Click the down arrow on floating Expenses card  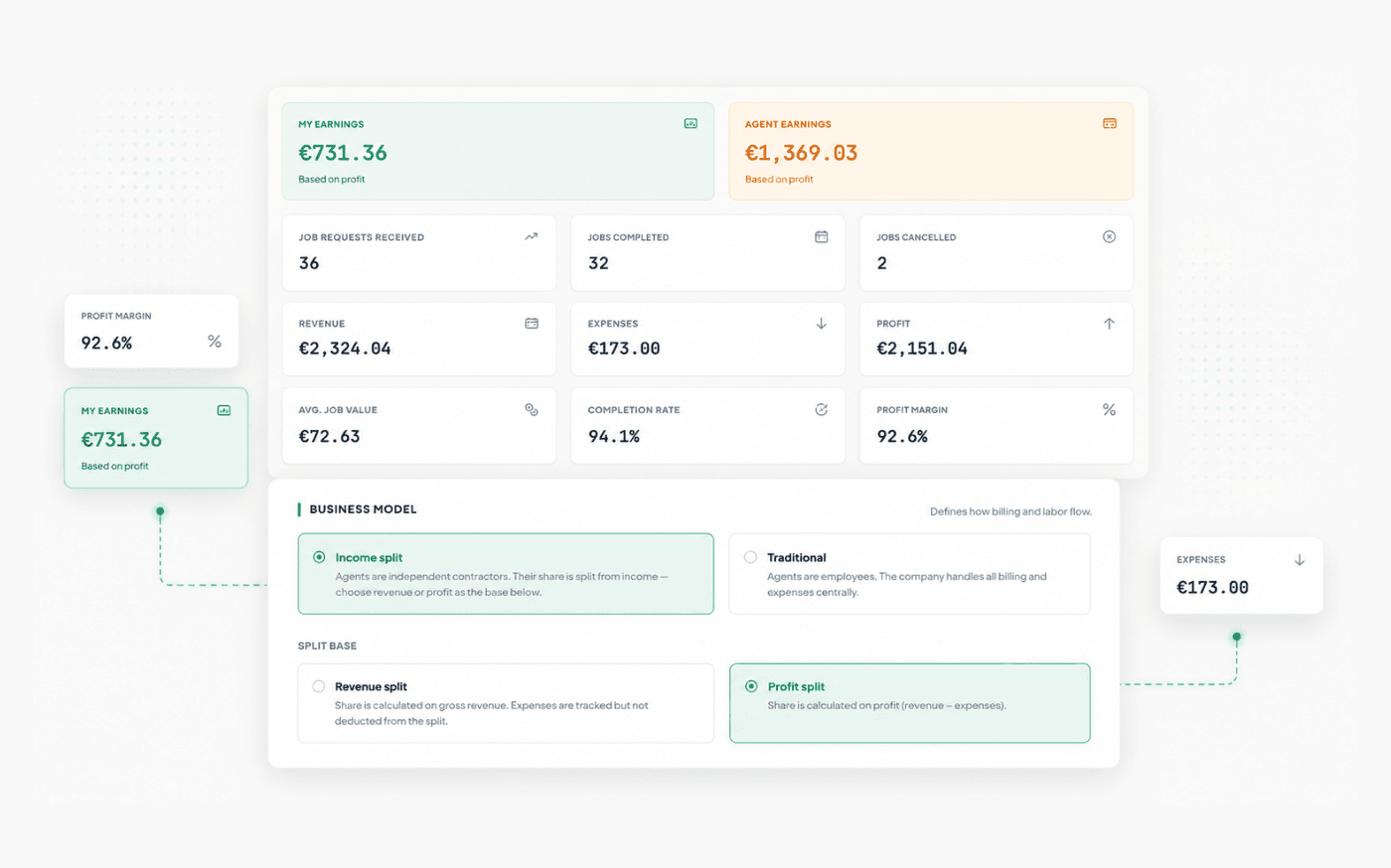click(1300, 560)
